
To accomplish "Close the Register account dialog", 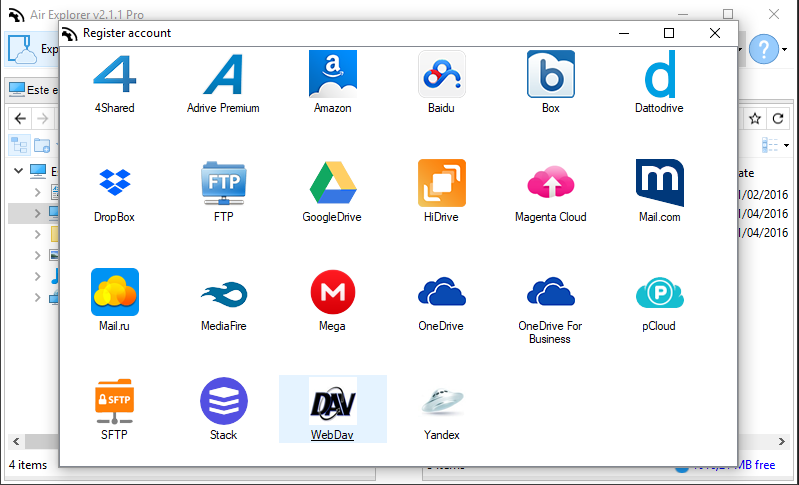I will click(715, 33).
